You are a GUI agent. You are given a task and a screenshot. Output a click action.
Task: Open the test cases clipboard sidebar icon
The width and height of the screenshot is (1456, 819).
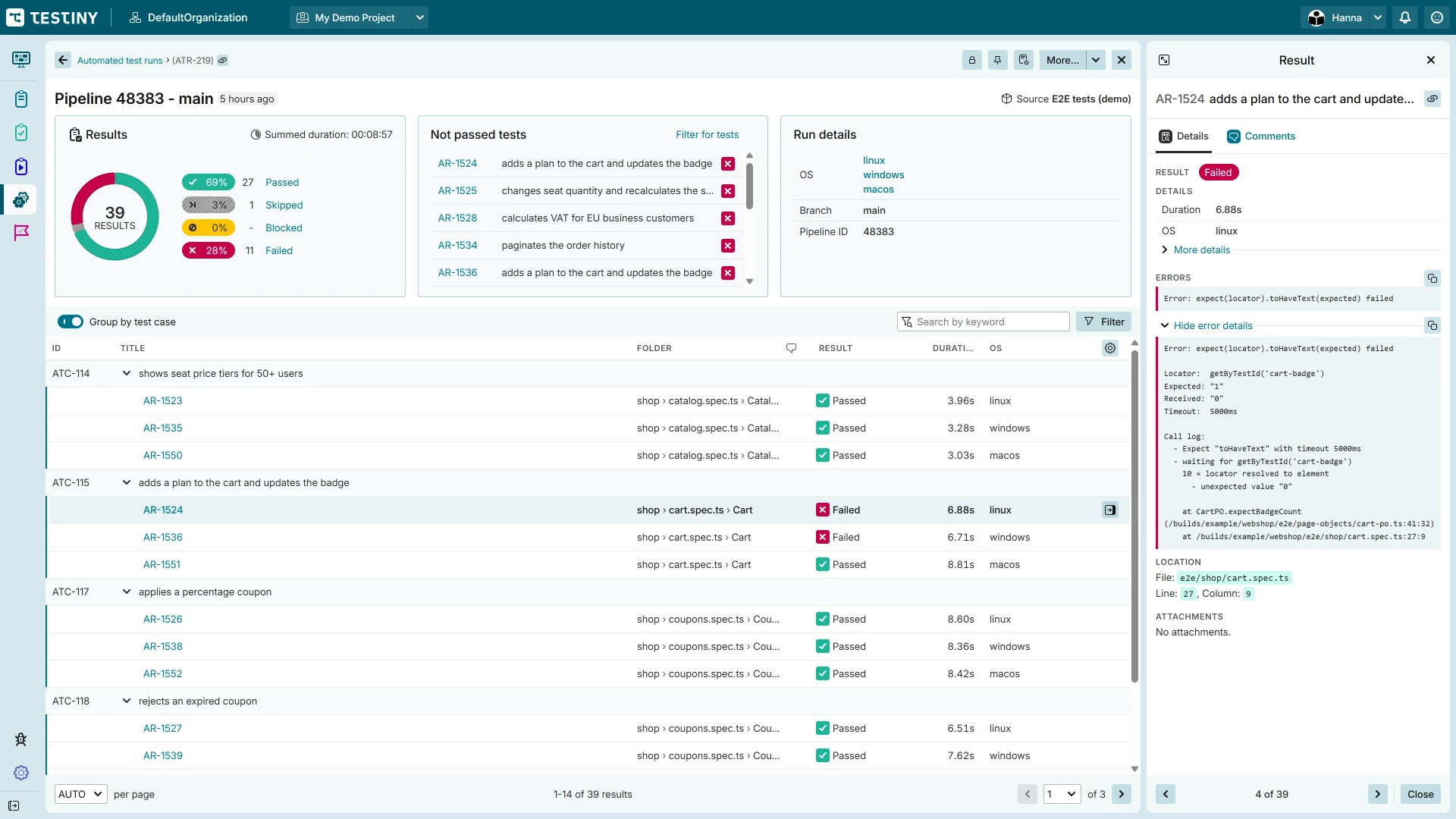pos(21,99)
